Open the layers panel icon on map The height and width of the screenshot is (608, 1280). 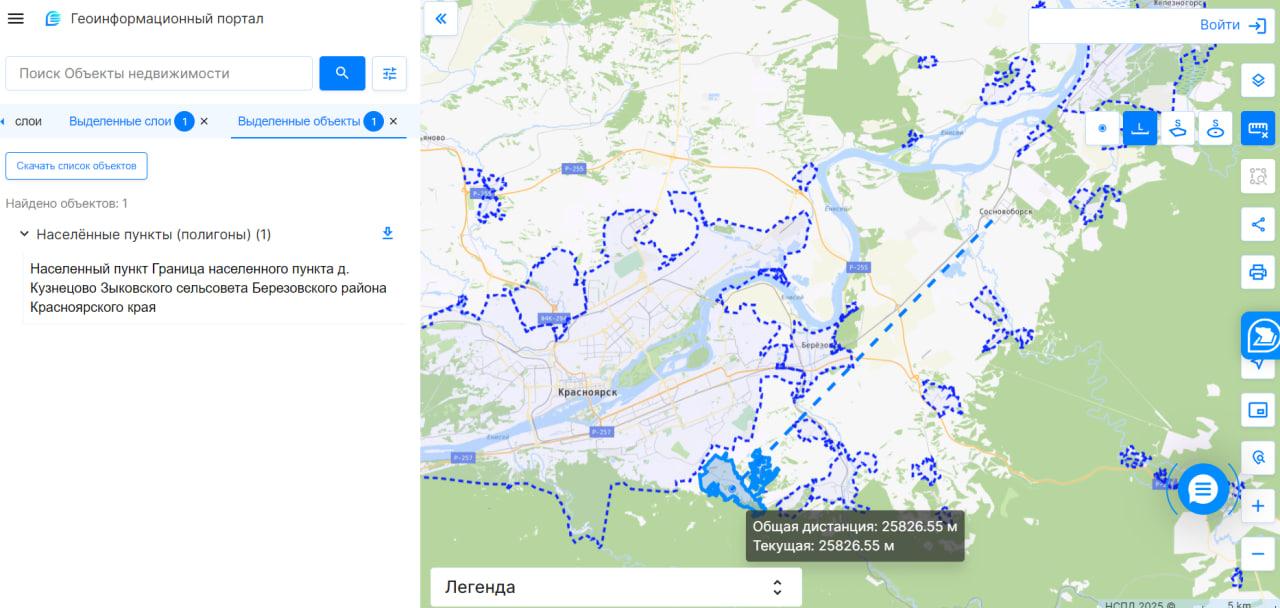(x=1258, y=80)
